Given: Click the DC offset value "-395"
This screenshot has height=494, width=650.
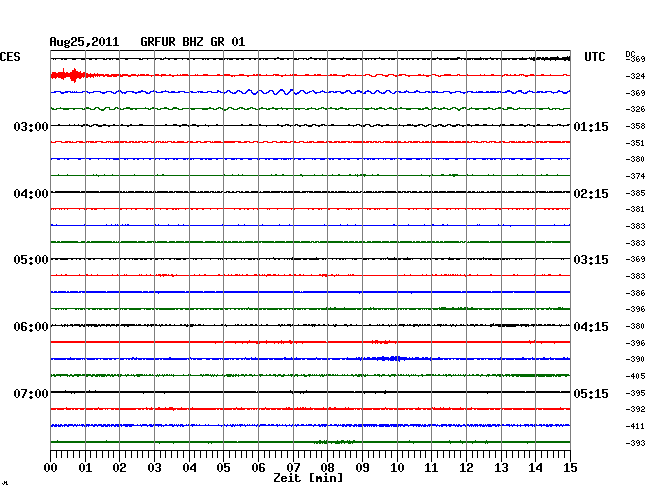Looking at the screenshot, I should (635, 393).
